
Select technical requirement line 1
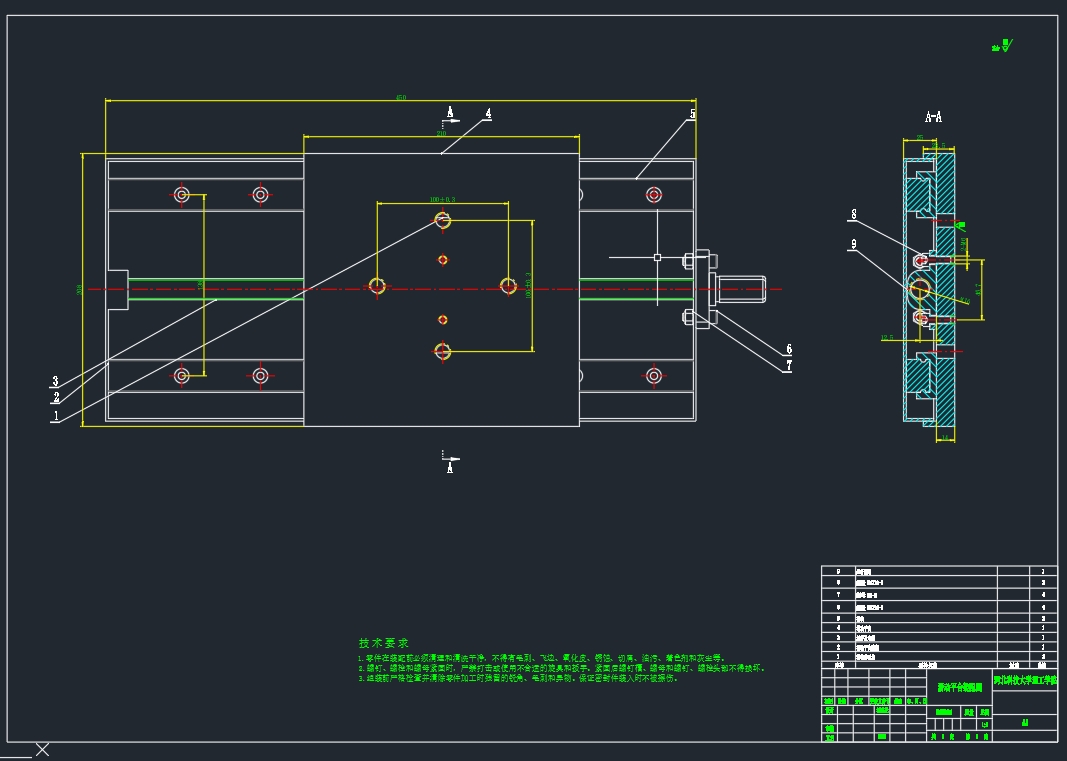540,658
